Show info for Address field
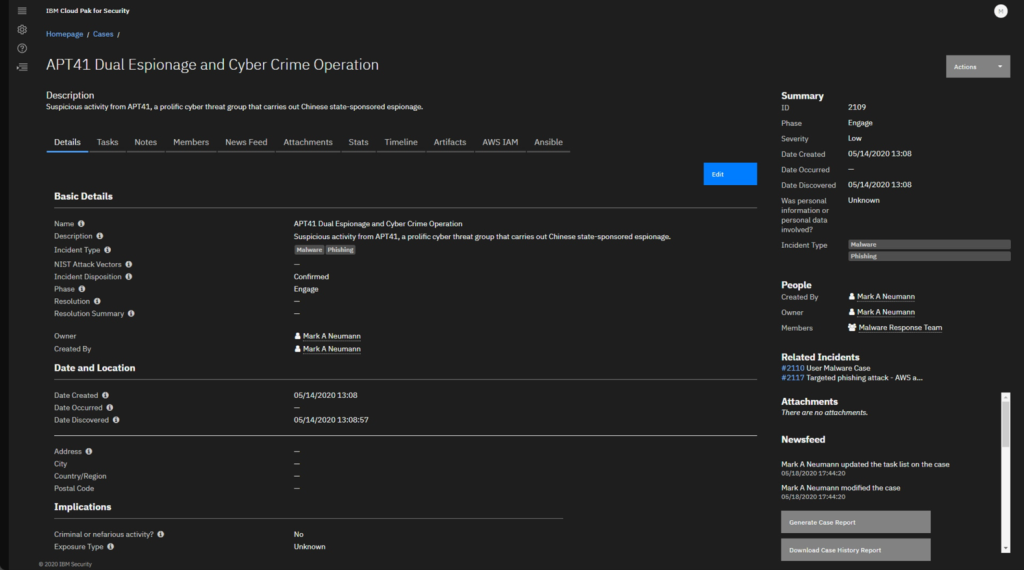Viewport: 1024px width, 570px height. click(x=89, y=452)
